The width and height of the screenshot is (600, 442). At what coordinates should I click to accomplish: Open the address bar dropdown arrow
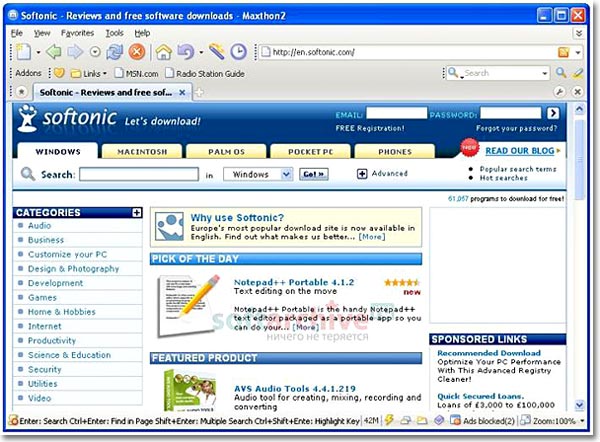pyautogui.click(x=578, y=52)
